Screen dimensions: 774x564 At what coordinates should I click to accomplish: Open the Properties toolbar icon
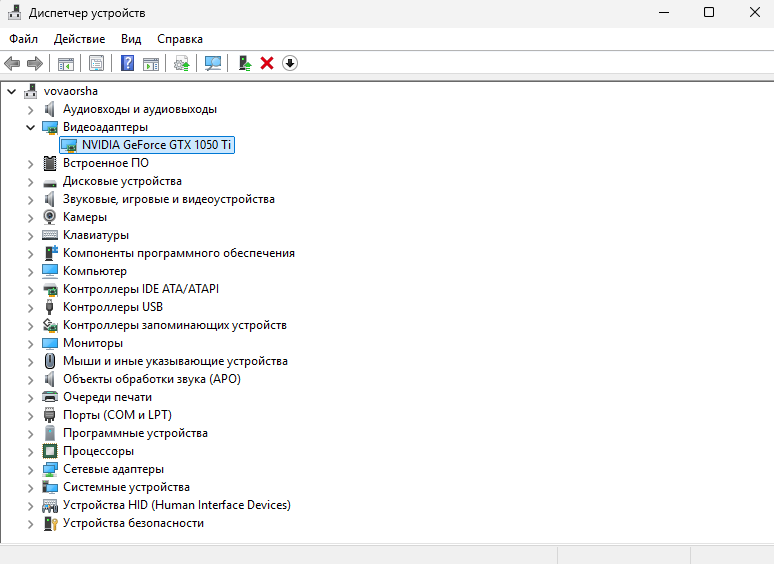point(96,63)
